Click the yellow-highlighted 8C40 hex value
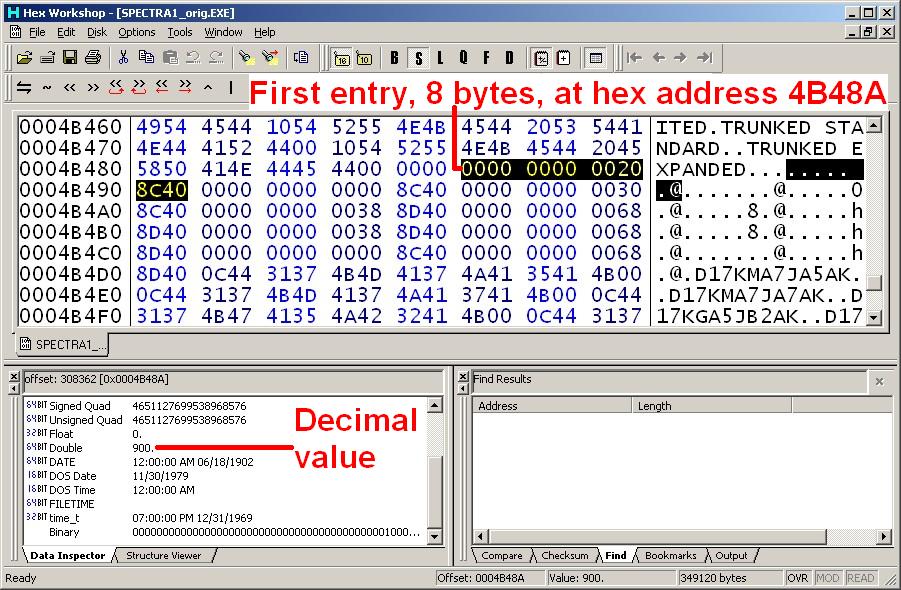This screenshot has width=901, height=590. (x=161, y=190)
